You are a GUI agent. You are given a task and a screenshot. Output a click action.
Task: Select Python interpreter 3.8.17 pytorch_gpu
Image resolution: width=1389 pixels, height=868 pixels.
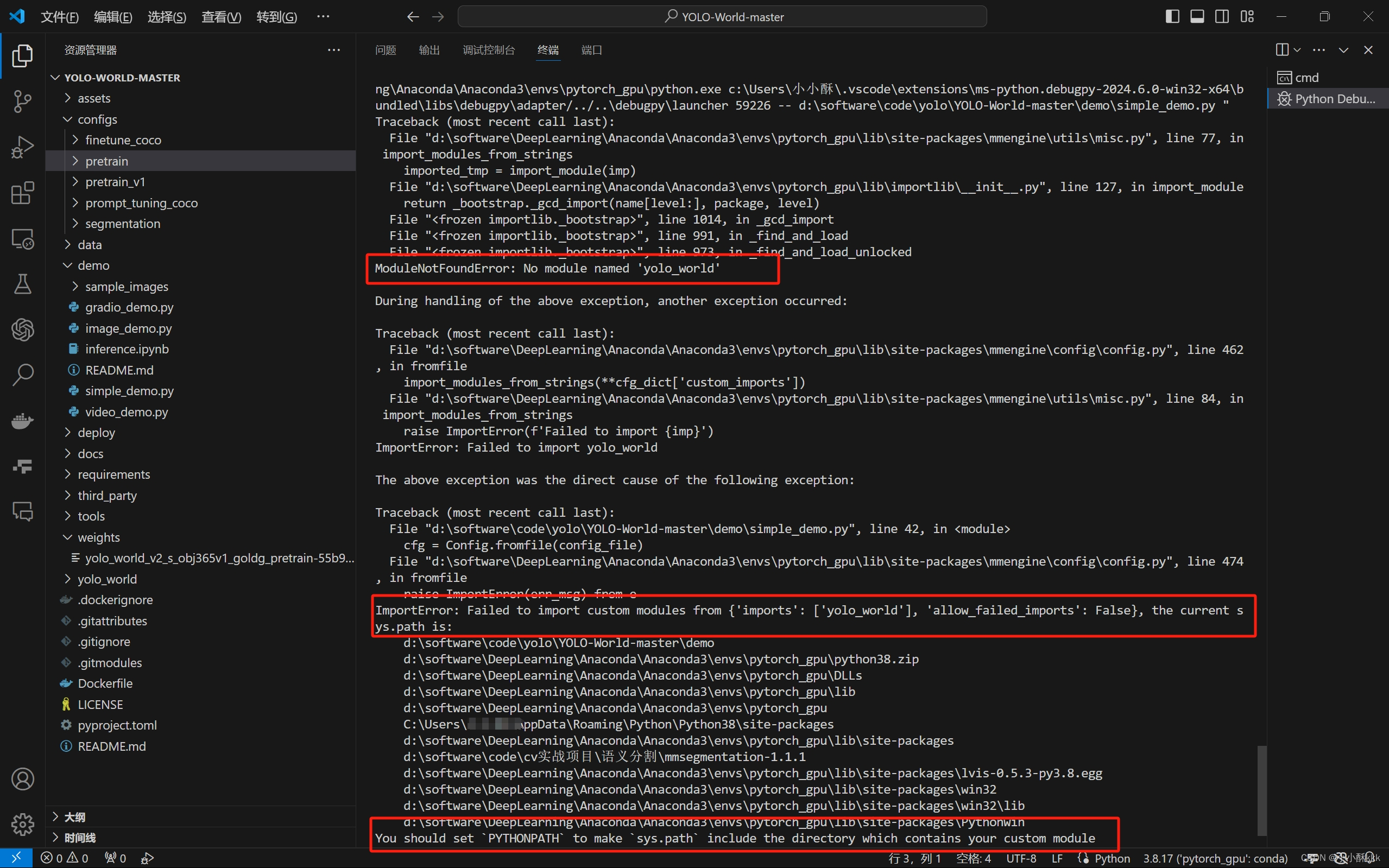[1215, 858]
